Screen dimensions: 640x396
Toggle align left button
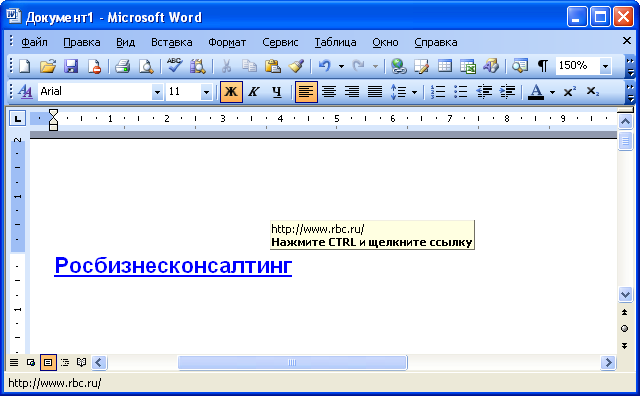click(x=306, y=91)
